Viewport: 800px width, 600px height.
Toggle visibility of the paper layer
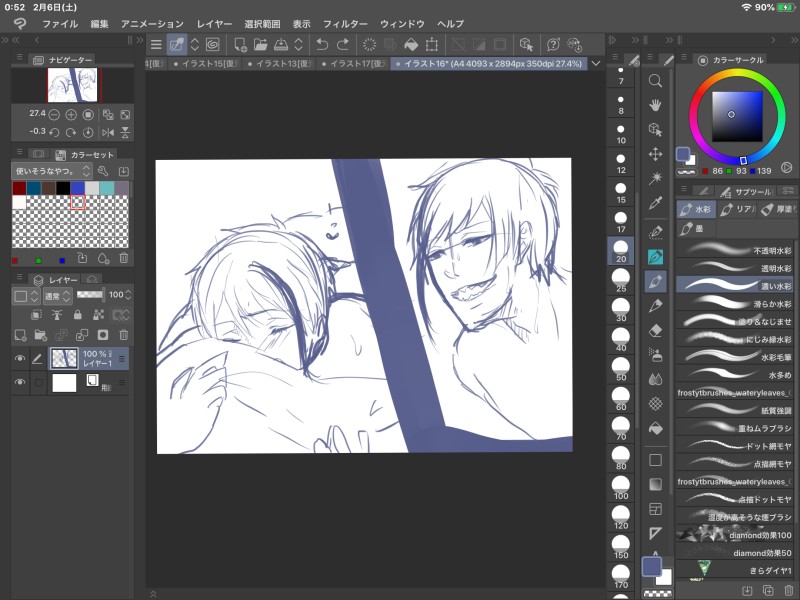[19, 383]
